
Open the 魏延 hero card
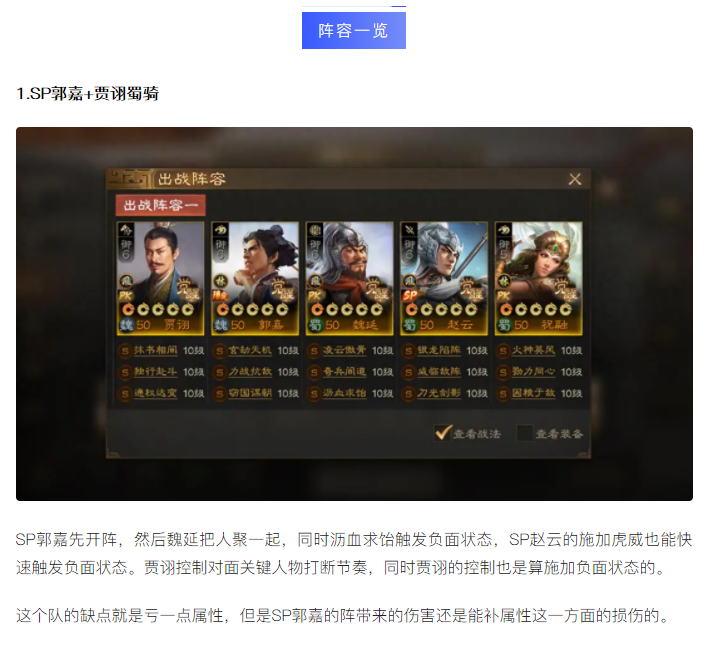pos(350,279)
